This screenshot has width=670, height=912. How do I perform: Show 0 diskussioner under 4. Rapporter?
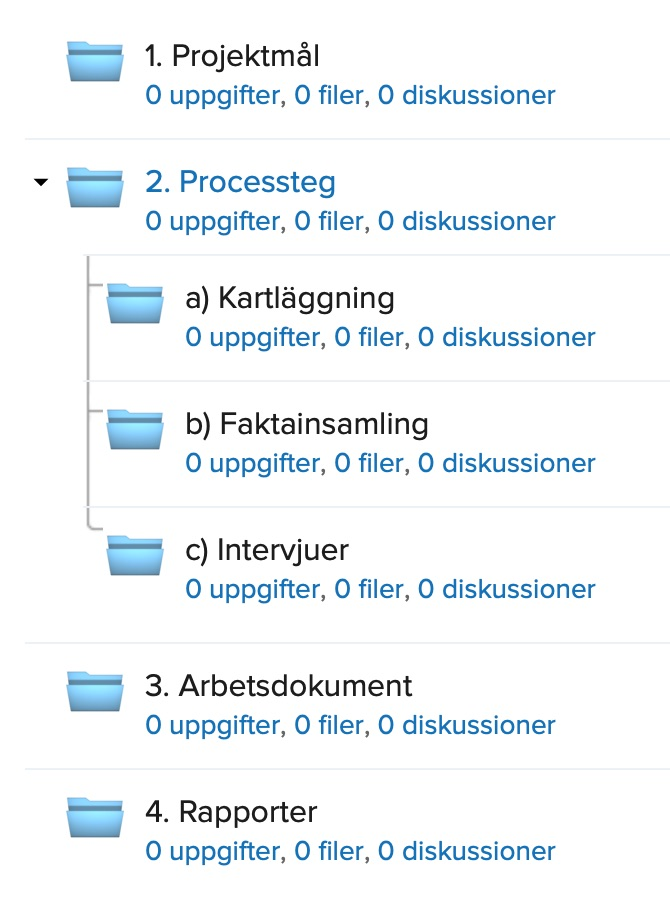pyautogui.click(x=466, y=852)
